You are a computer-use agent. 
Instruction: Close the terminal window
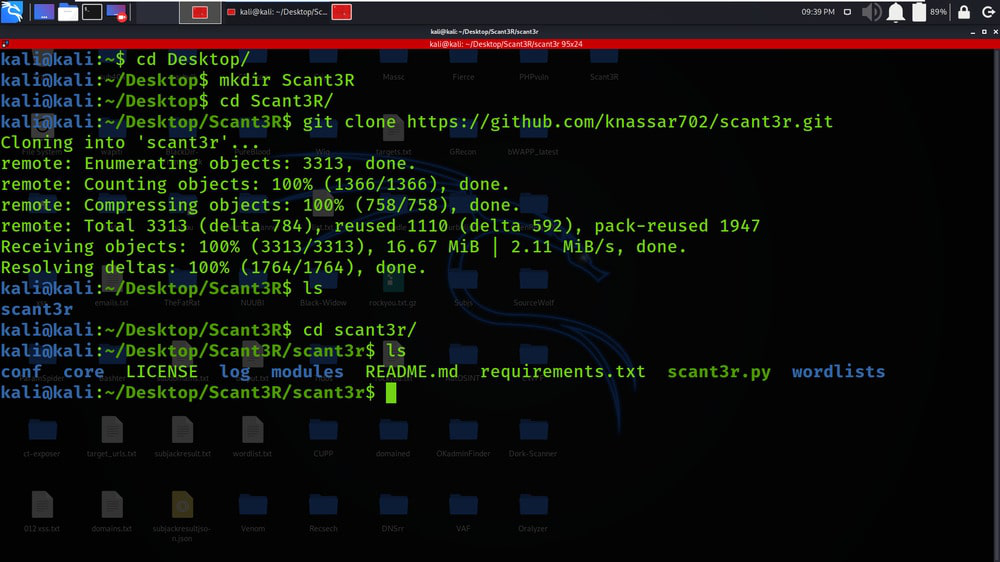pos(996,32)
